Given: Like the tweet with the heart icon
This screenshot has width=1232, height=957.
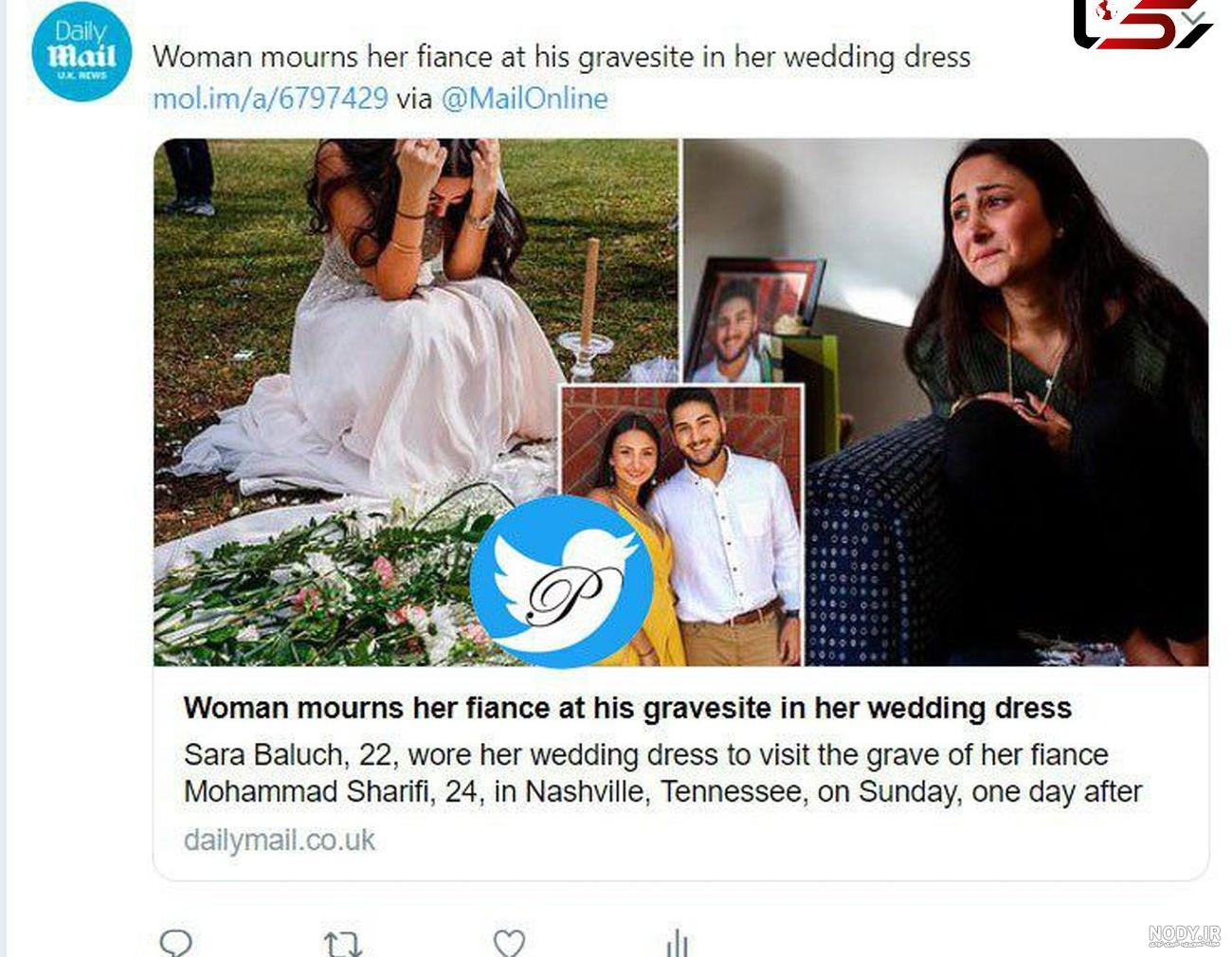Looking at the screenshot, I should point(510,943).
